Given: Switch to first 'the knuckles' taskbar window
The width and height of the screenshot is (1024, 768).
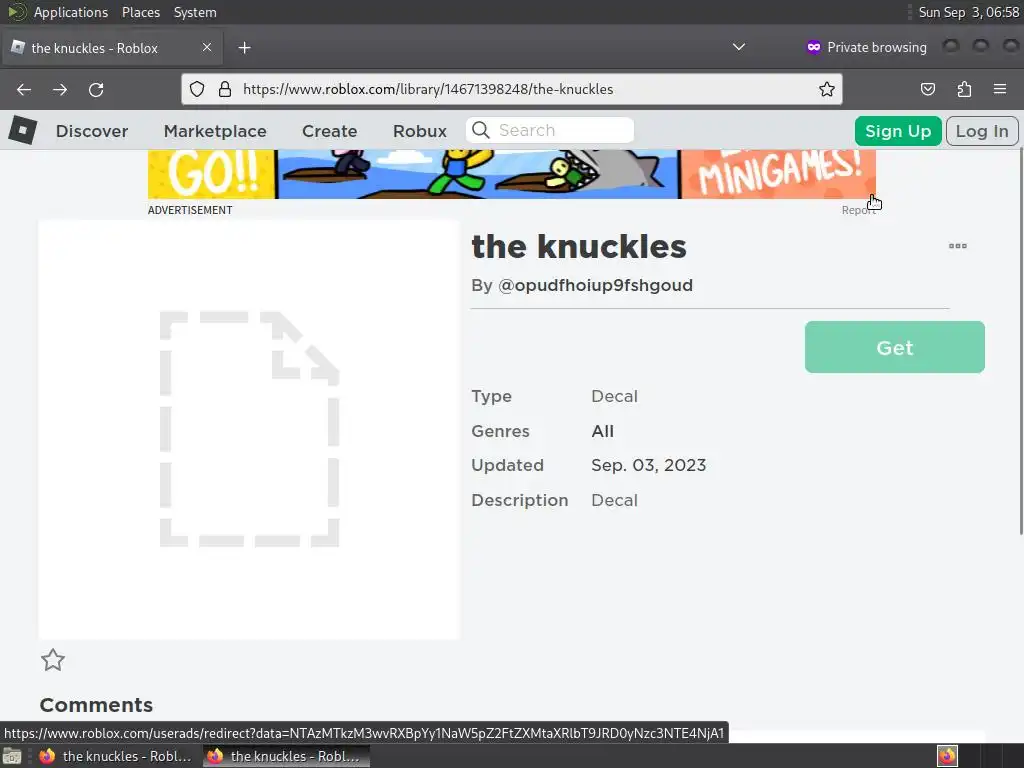Looking at the screenshot, I should (x=116, y=756).
